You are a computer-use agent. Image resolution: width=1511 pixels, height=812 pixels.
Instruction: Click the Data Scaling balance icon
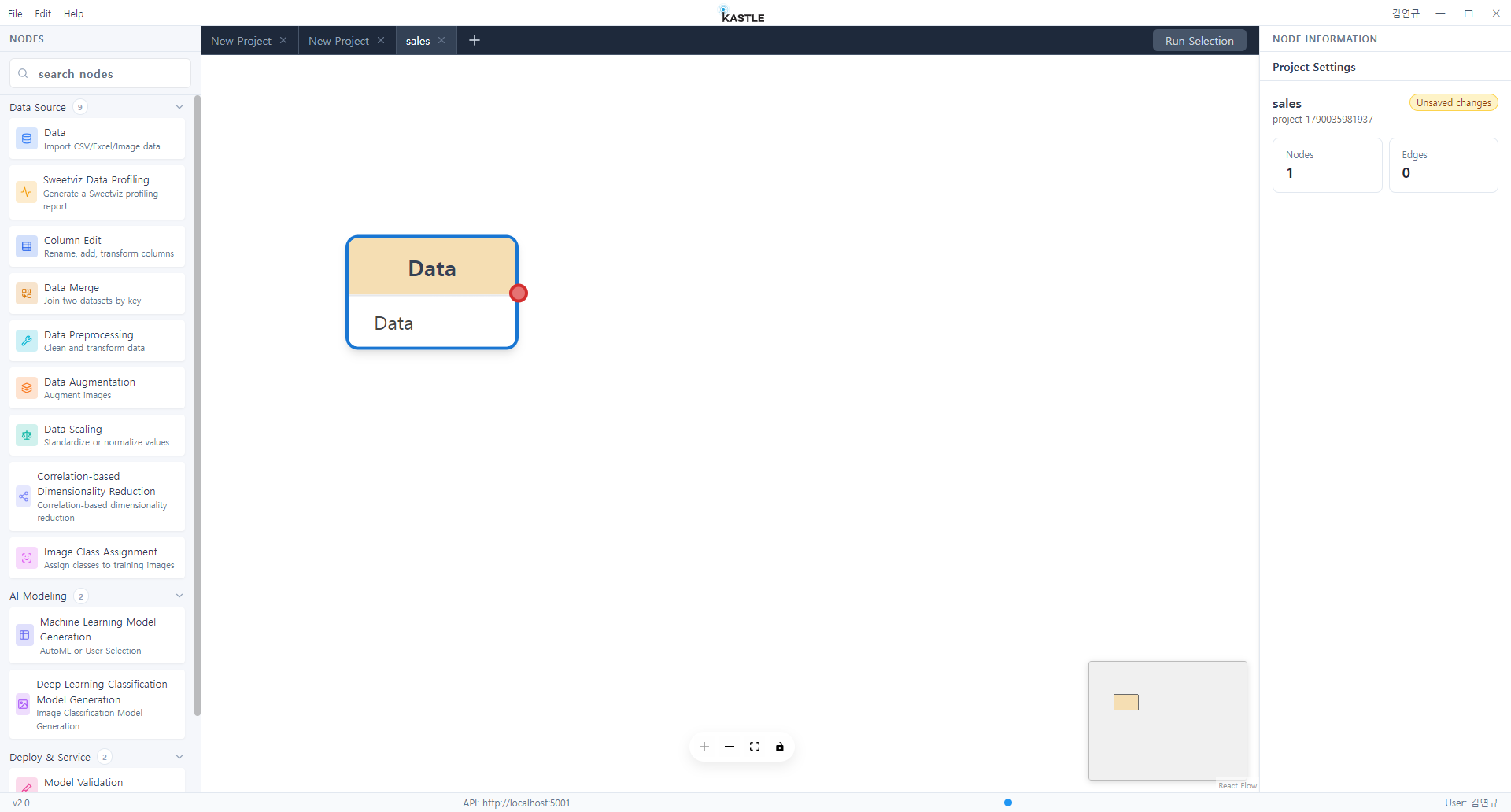27,435
